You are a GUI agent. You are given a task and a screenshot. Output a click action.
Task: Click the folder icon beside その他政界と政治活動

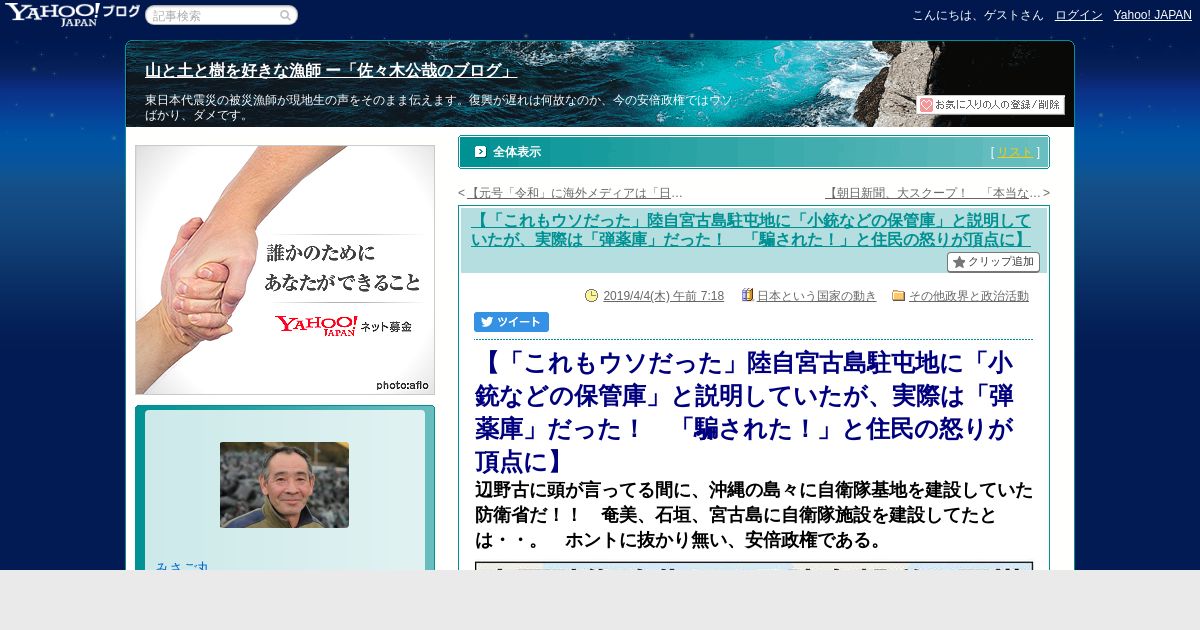pos(898,295)
